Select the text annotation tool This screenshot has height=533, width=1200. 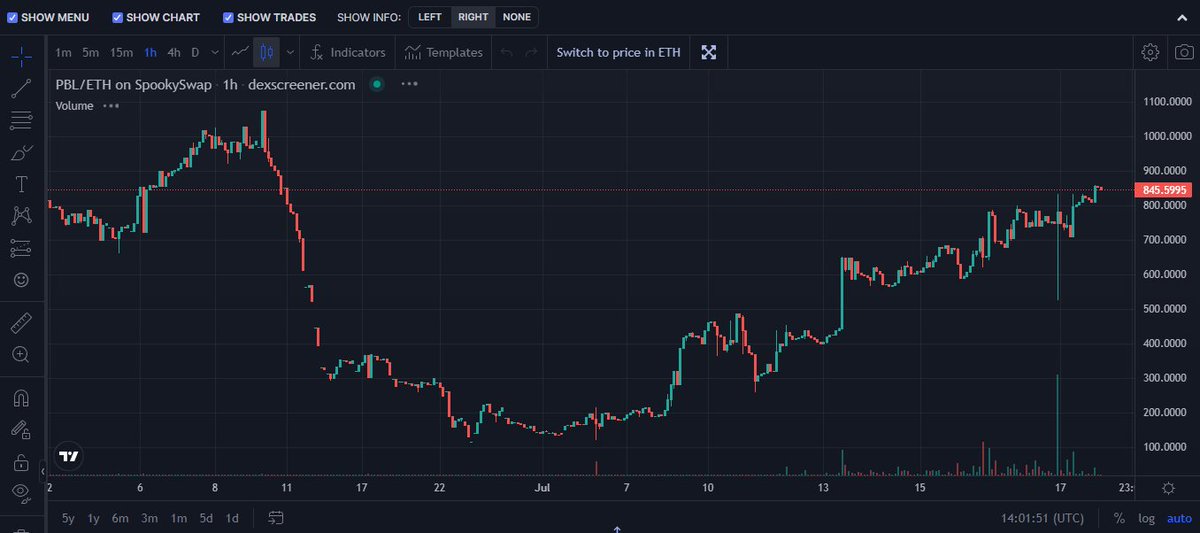pos(21,185)
